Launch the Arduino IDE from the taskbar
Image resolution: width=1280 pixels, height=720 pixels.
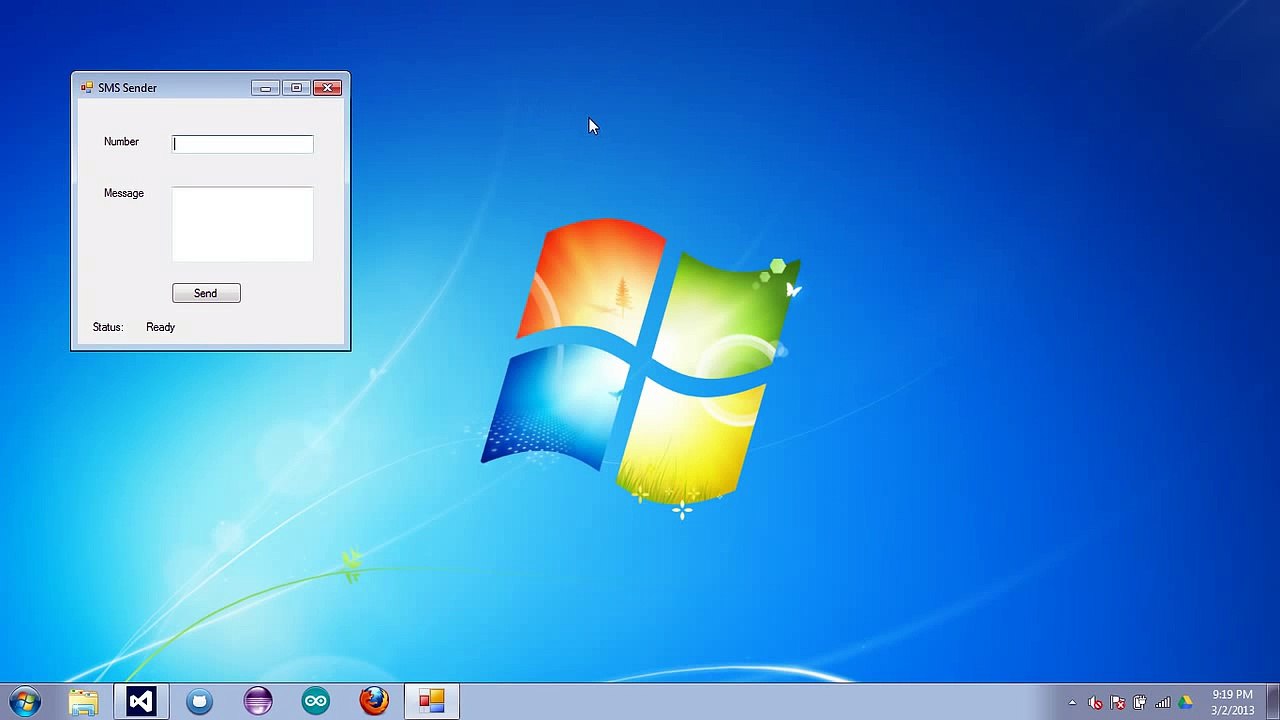316,701
